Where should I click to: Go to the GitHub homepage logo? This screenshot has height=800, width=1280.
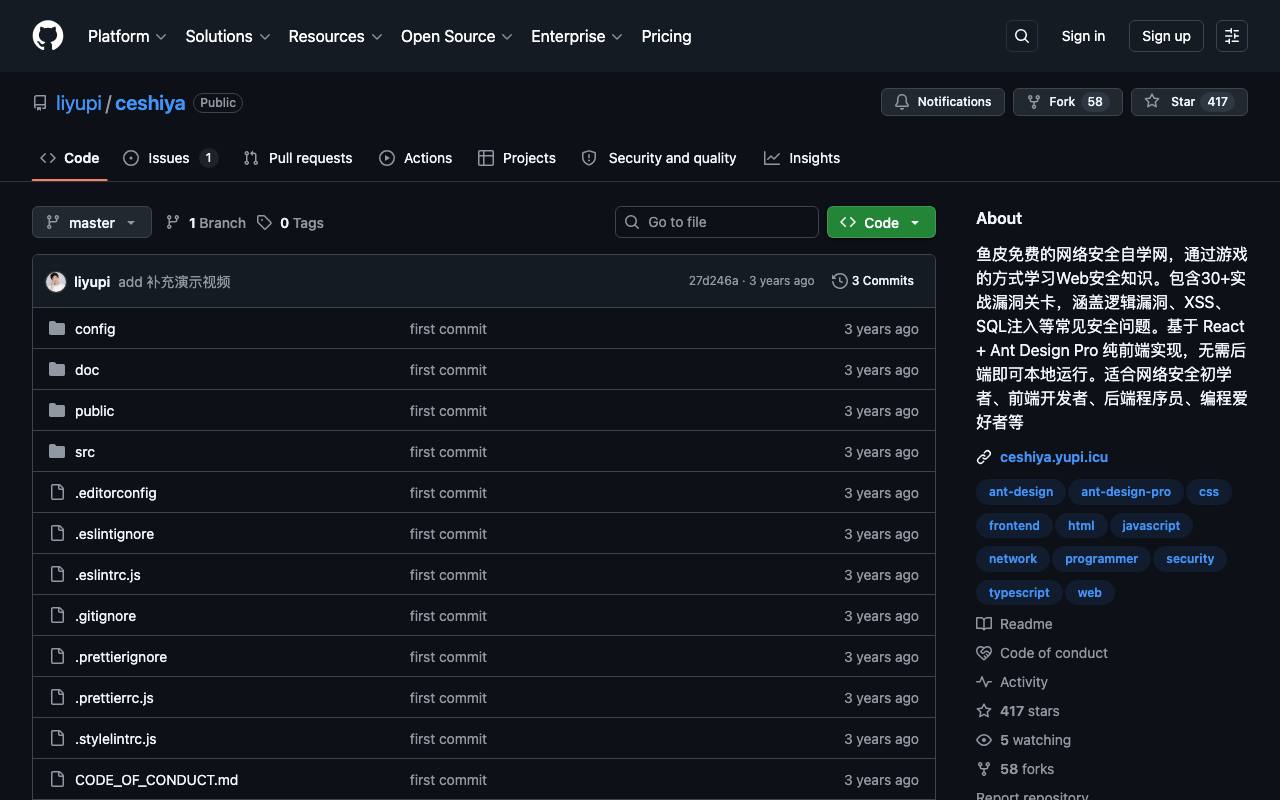48,36
